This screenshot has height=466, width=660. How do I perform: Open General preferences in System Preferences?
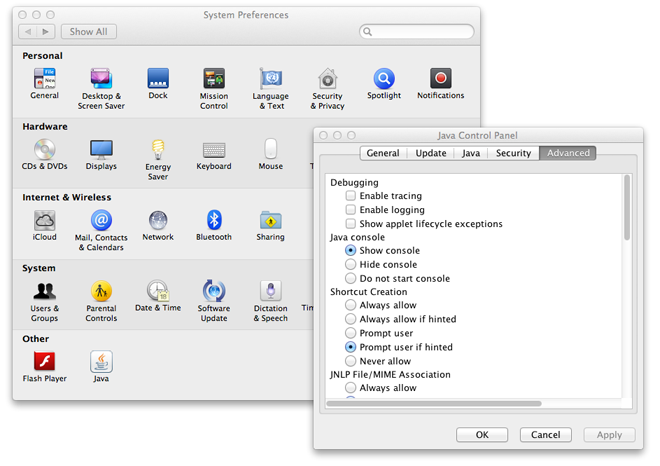click(44, 83)
